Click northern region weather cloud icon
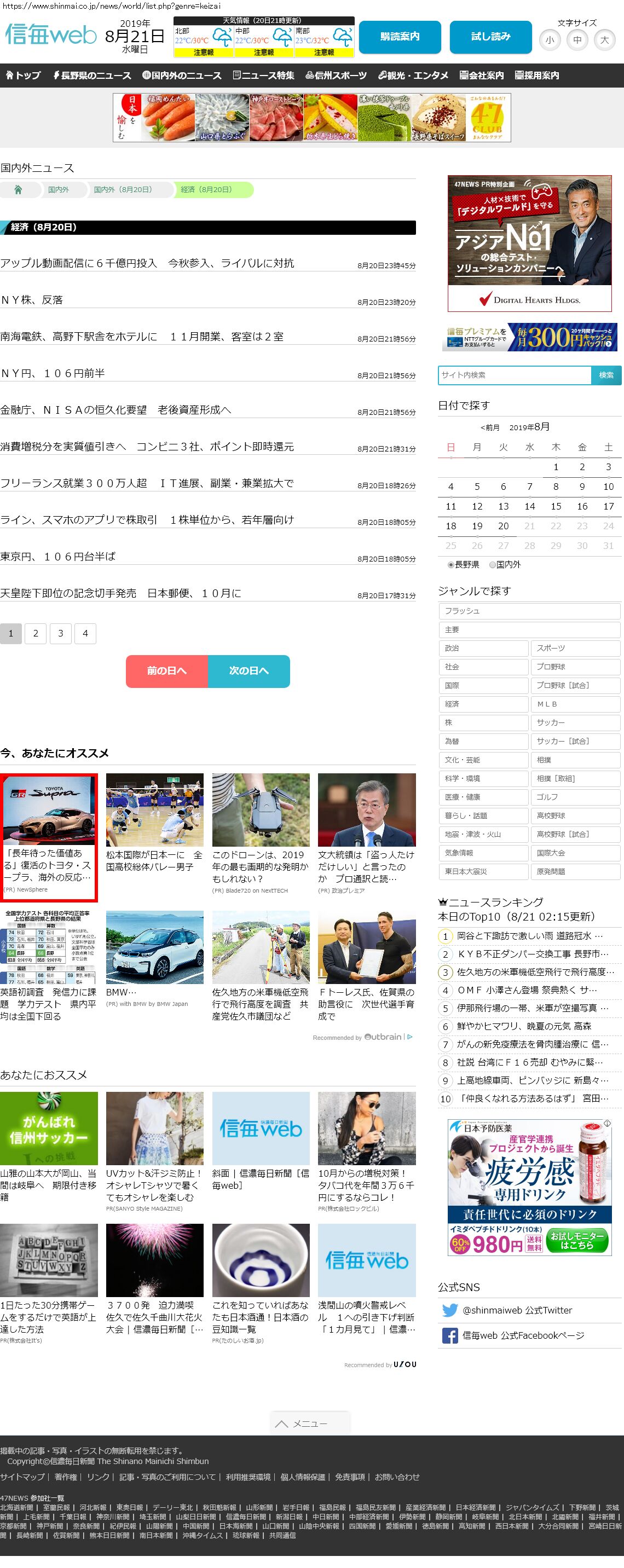 tap(222, 37)
